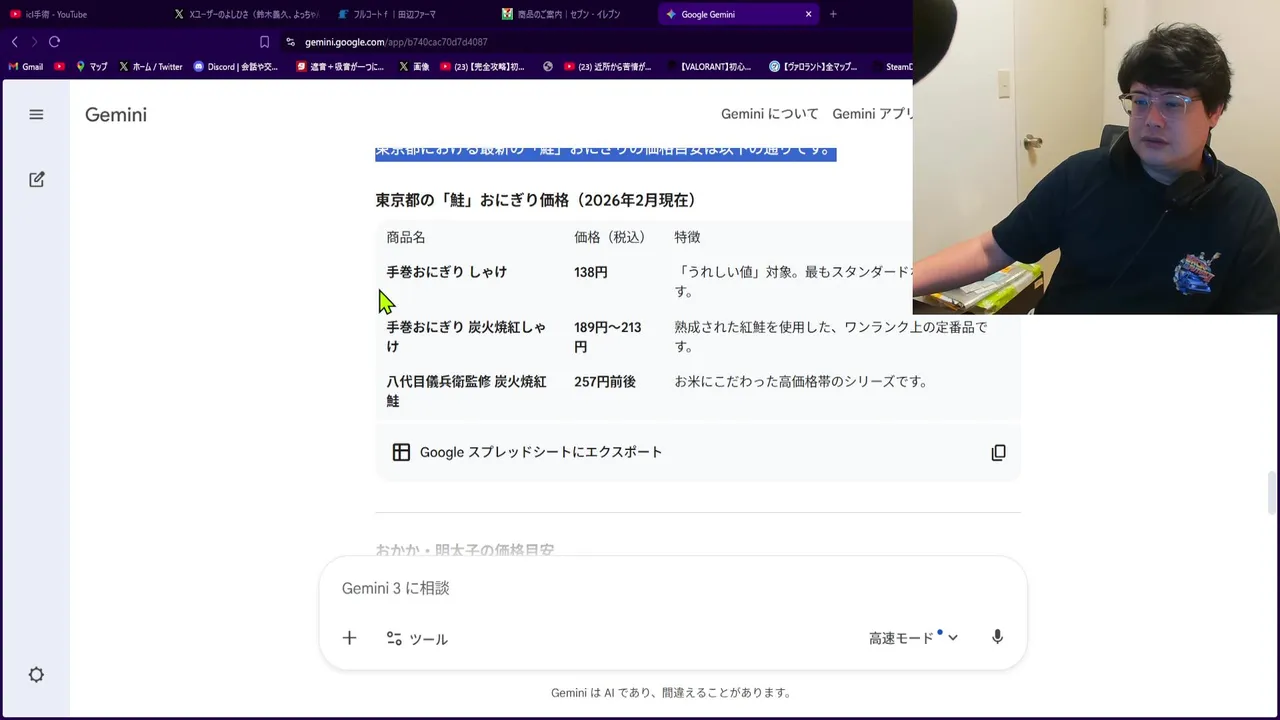Screen dimensions: 1280x720
Task: Open the '(23)【完全攻略】初' YouTube bookmark
Action: pos(483,67)
